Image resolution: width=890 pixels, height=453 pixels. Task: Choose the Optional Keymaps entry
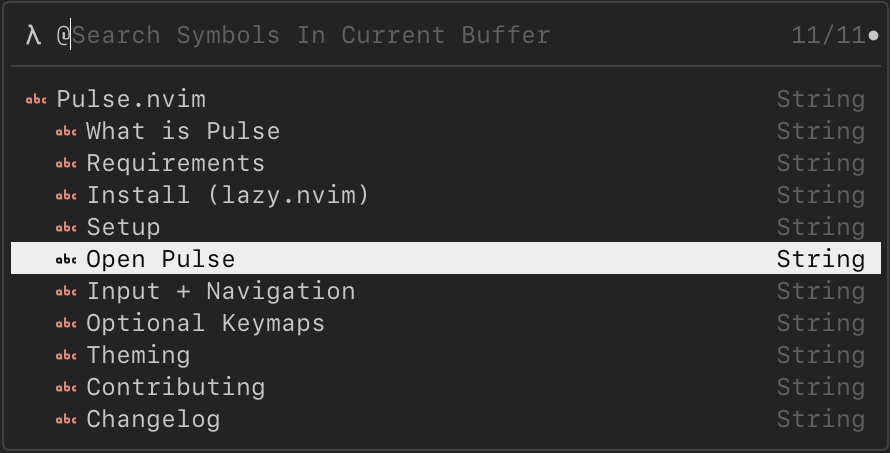coord(205,323)
